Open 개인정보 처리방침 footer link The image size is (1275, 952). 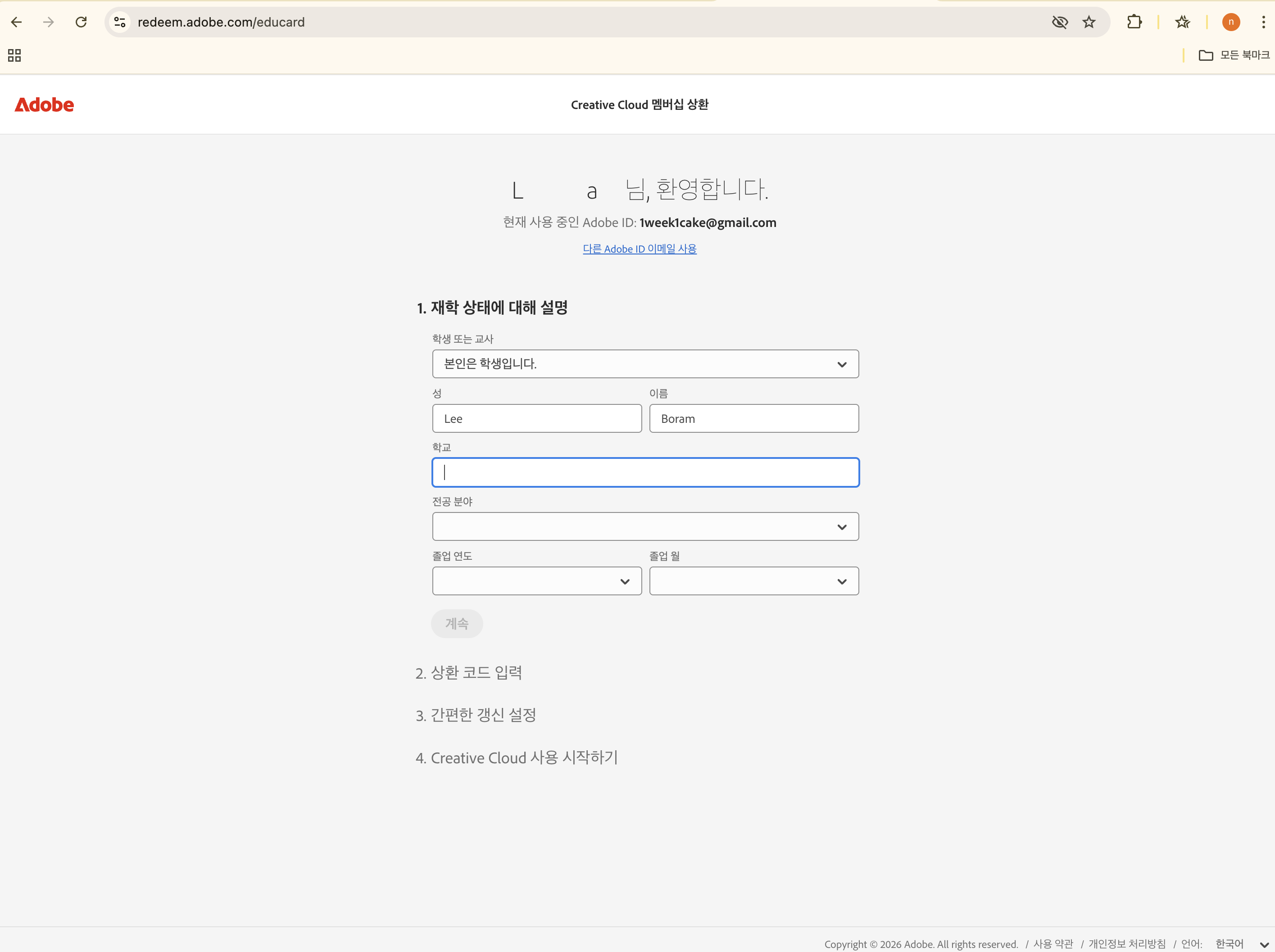pos(1126,943)
